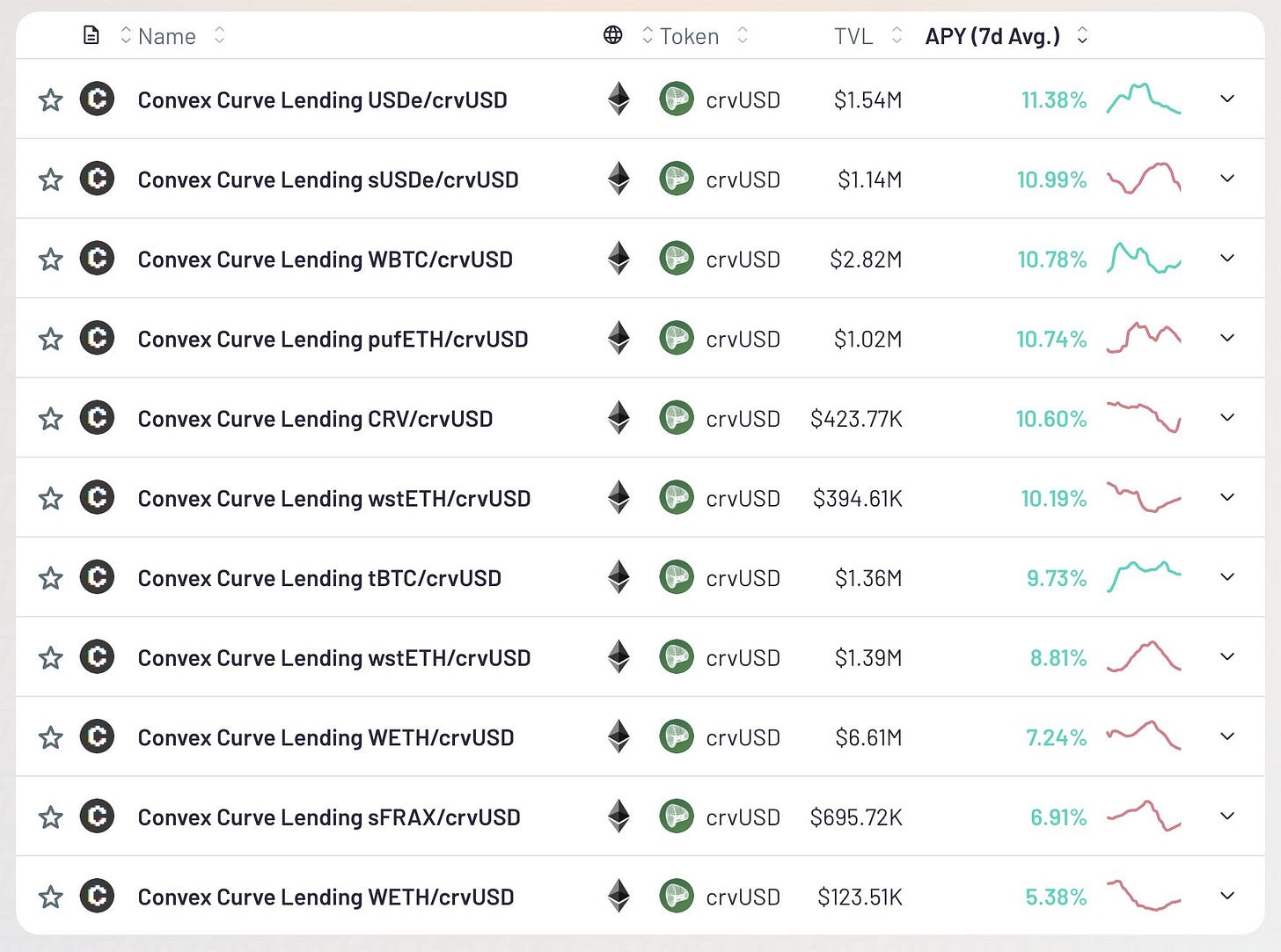Click the crvUSD token icon in the sFRAX/crvUSD row
Viewport: 1281px width, 952px height.
coord(677,817)
